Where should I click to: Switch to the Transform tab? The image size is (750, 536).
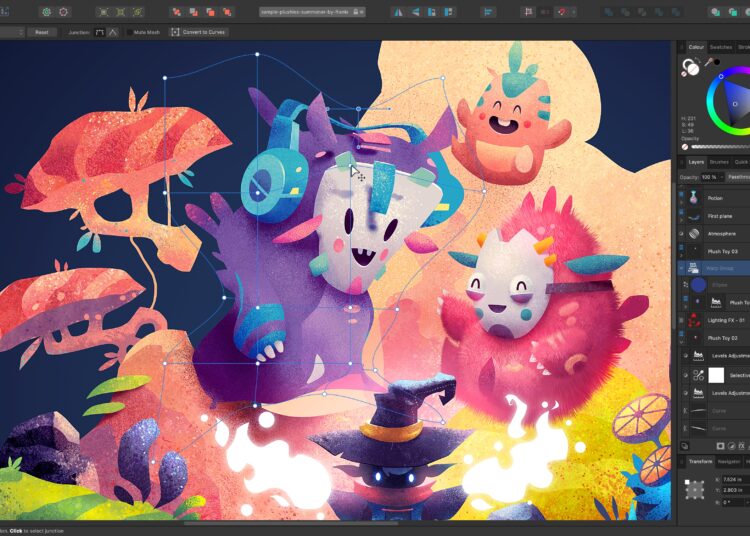700,461
